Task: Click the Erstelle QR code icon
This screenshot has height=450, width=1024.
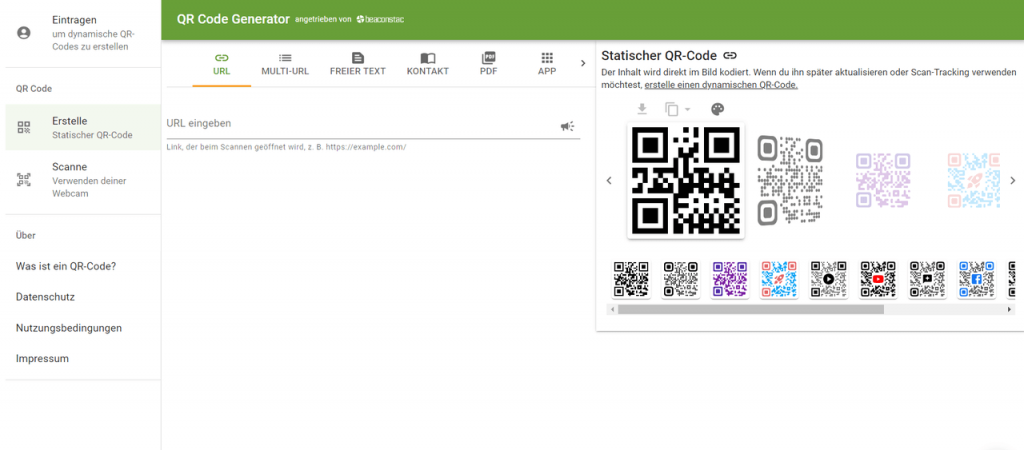Action: pyautogui.click(x=24, y=127)
